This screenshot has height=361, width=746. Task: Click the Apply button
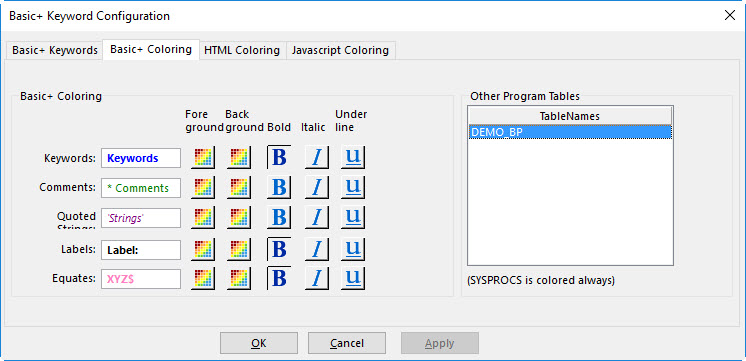tap(440, 343)
